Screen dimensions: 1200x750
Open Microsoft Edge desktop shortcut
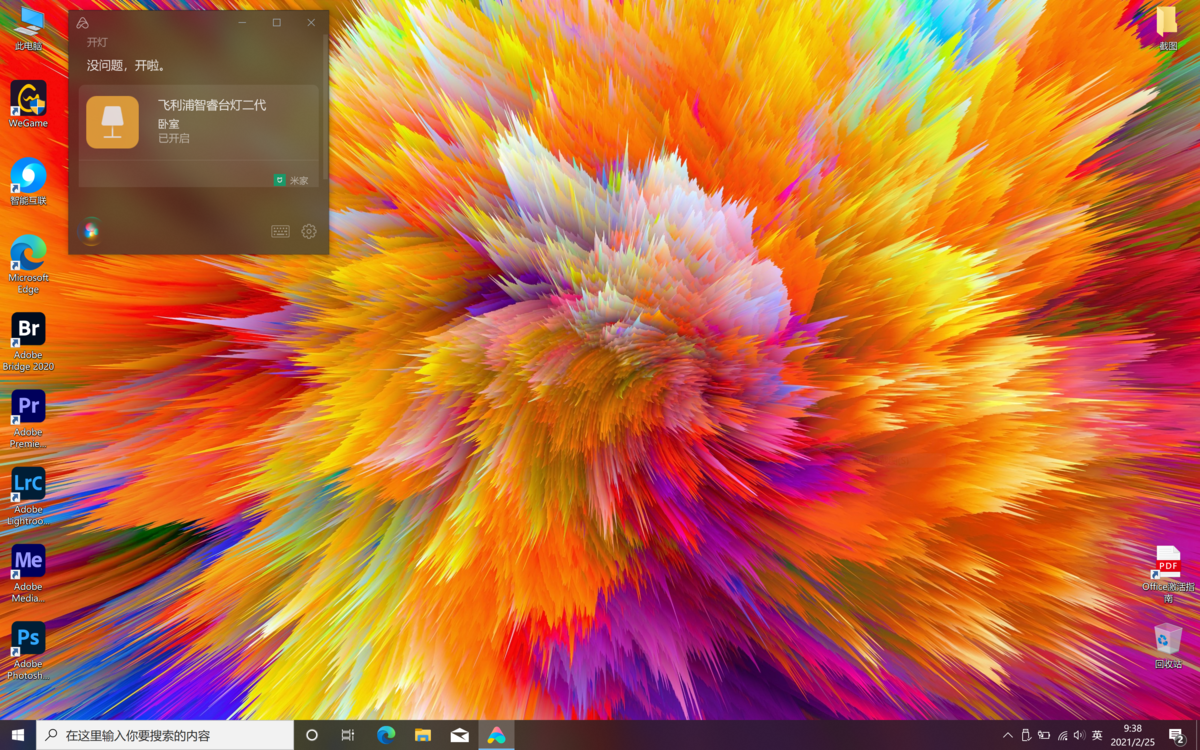click(28, 264)
